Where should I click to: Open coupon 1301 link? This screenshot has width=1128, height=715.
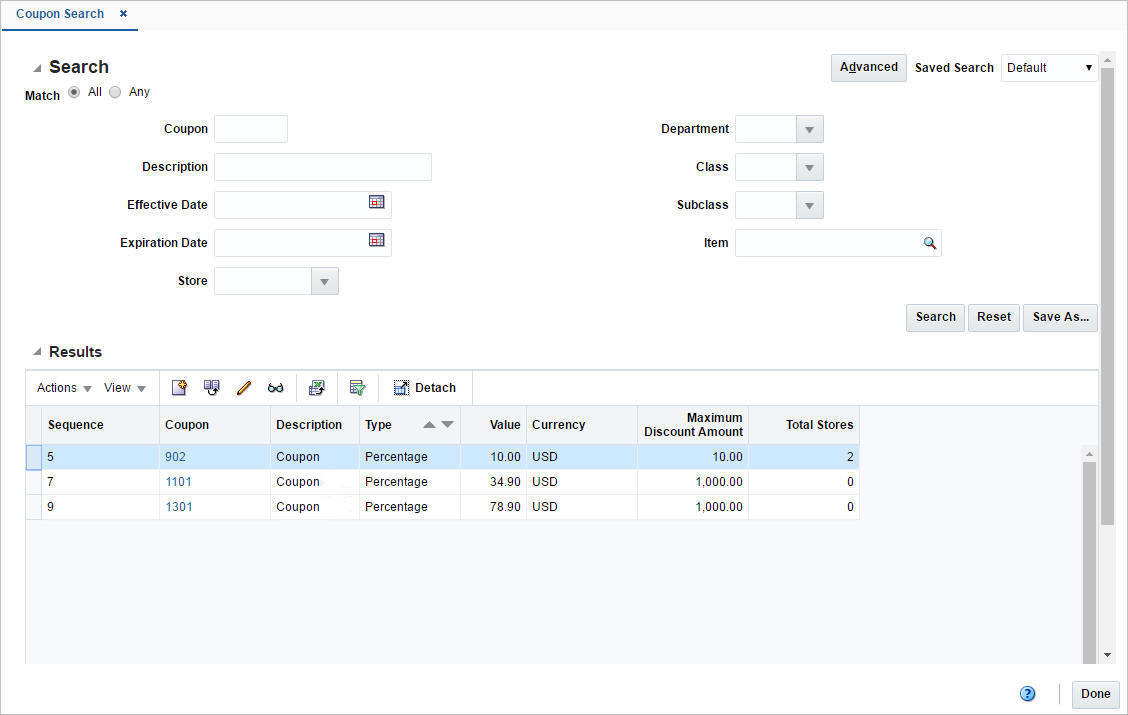179,507
